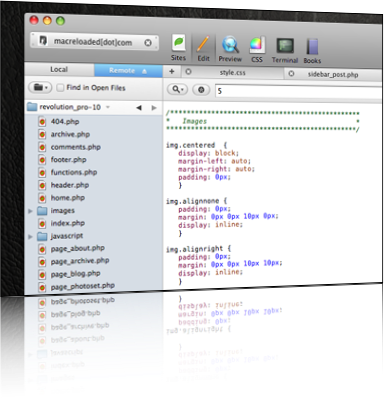Close the sidebar_post.php tab
Viewport: 384px width, 400px height.
[291, 73]
